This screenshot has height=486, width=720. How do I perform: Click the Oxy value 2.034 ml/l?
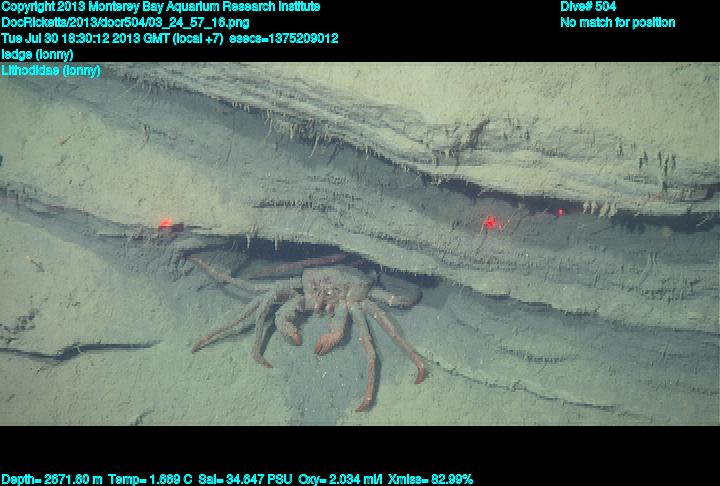[x=340, y=479]
